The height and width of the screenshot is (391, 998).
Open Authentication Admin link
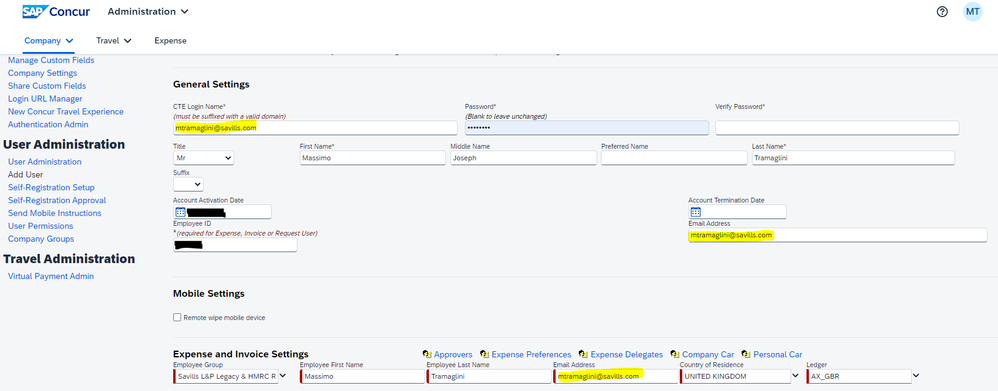[x=48, y=124]
